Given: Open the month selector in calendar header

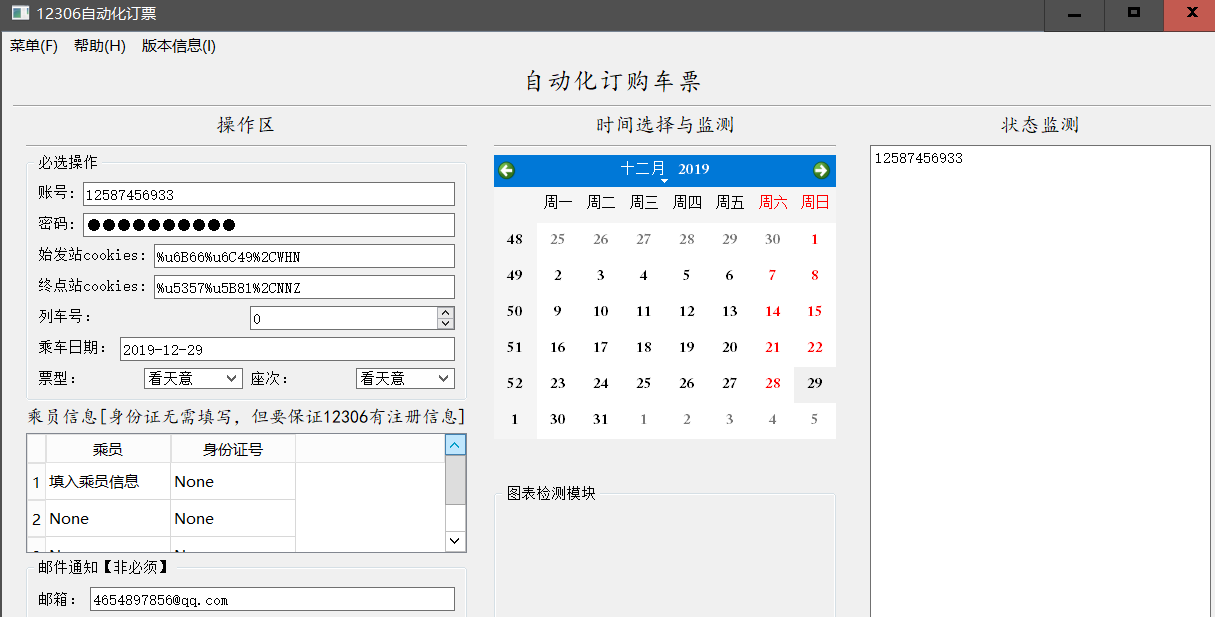Looking at the screenshot, I should (x=643, y=169).
